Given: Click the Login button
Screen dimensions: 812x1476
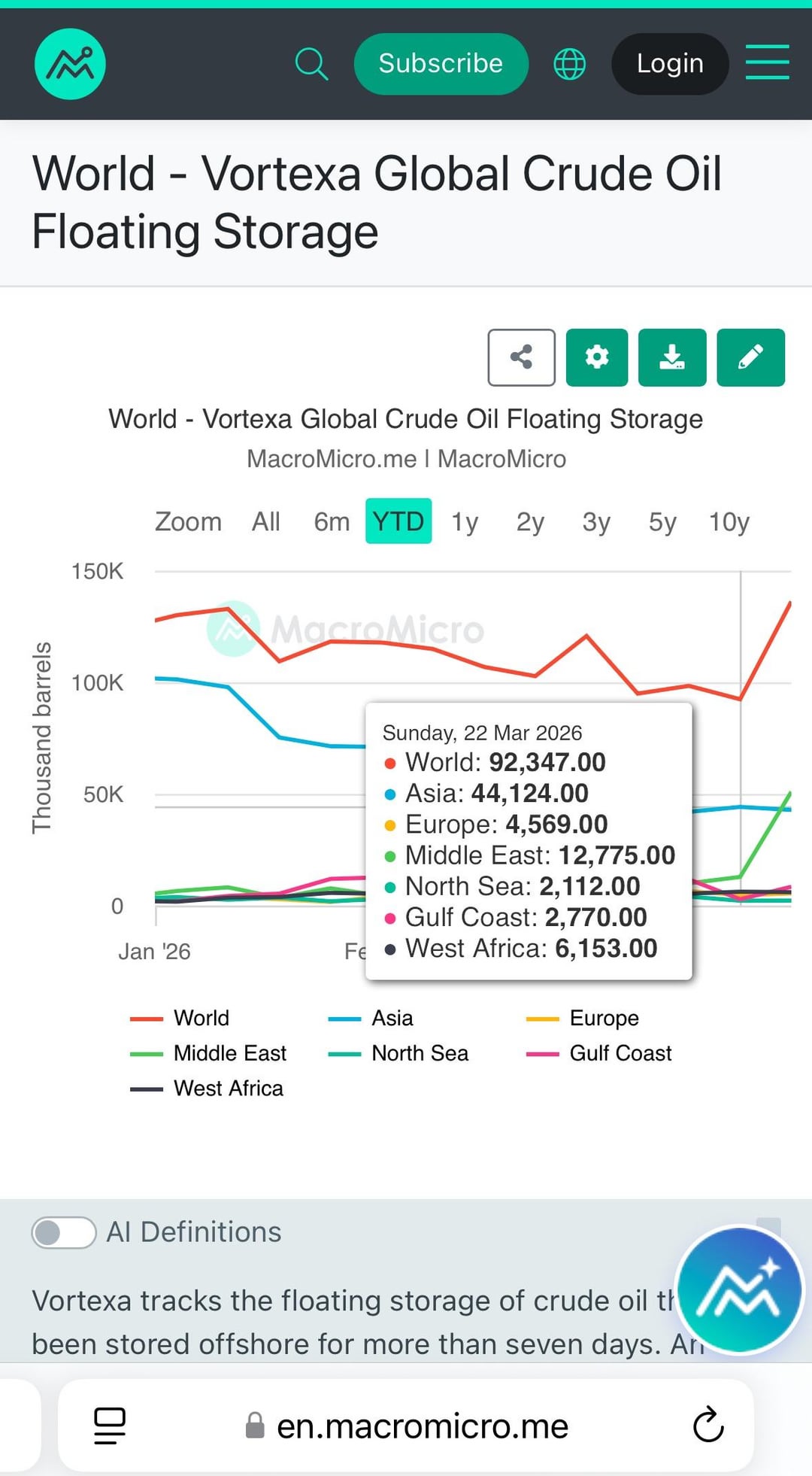Looking at the screenshot, I should click(670, 64).
